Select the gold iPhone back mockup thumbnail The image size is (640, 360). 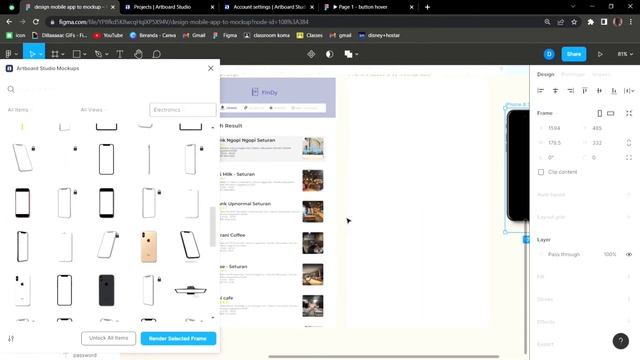149,247
